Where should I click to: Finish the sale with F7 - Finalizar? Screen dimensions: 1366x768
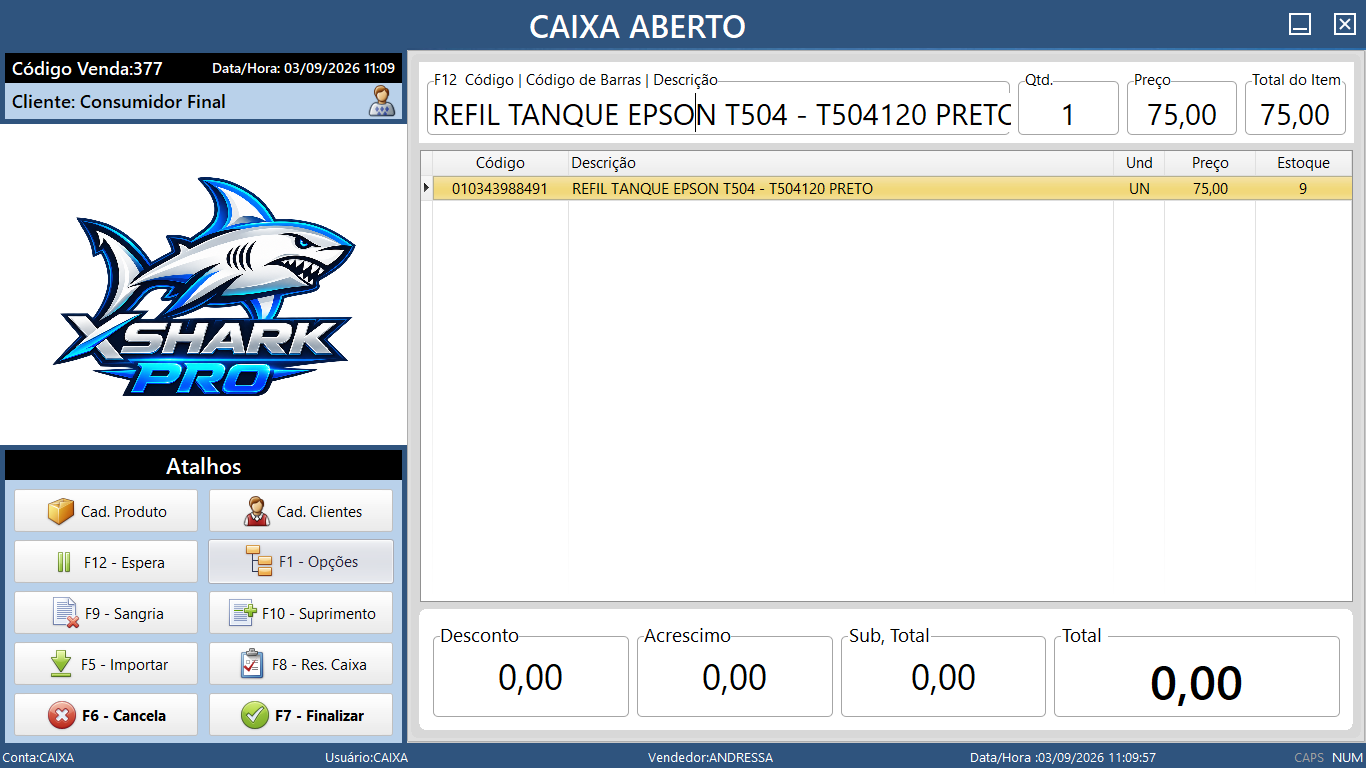click(301, 715)
